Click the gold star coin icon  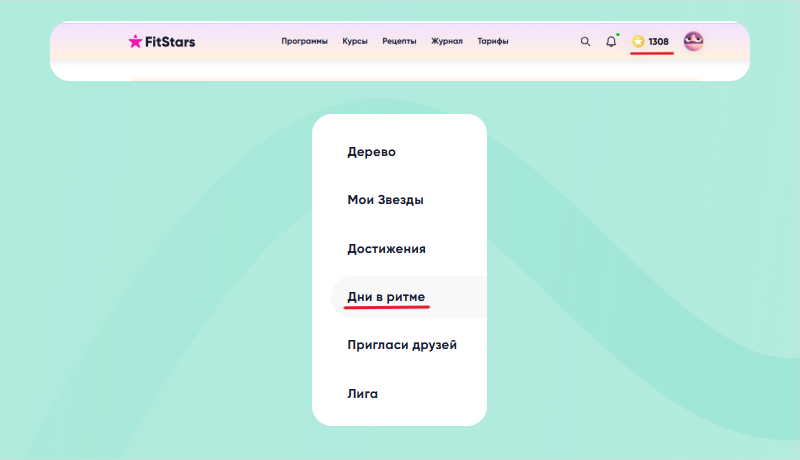pos(638,42)
